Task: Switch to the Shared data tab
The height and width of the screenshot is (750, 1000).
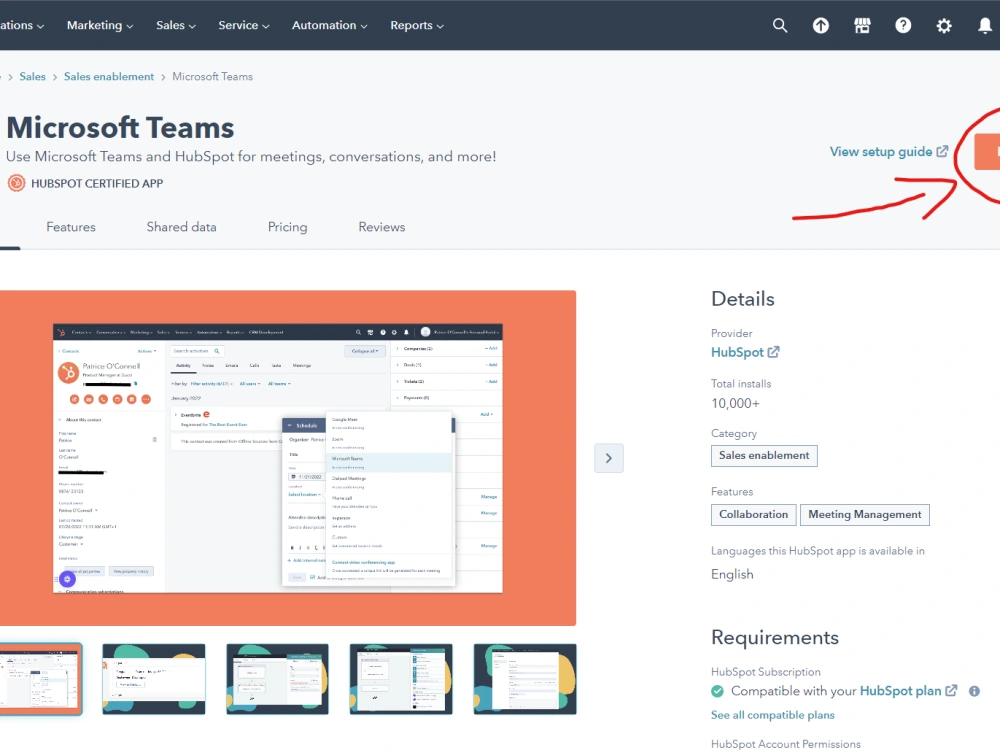Action: pyautogui.click(x=181, y=227)
